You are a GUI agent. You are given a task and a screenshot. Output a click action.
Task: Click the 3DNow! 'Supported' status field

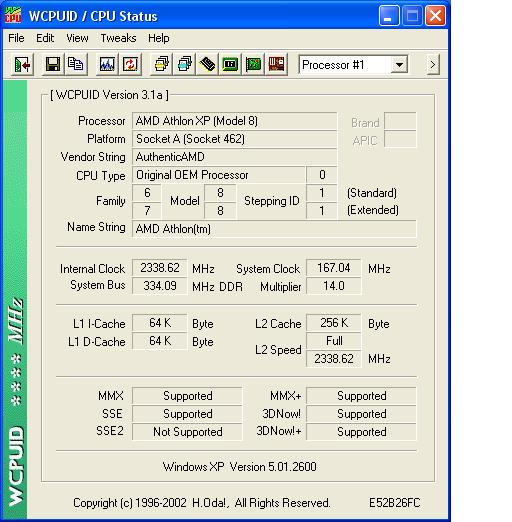point(361,414)
